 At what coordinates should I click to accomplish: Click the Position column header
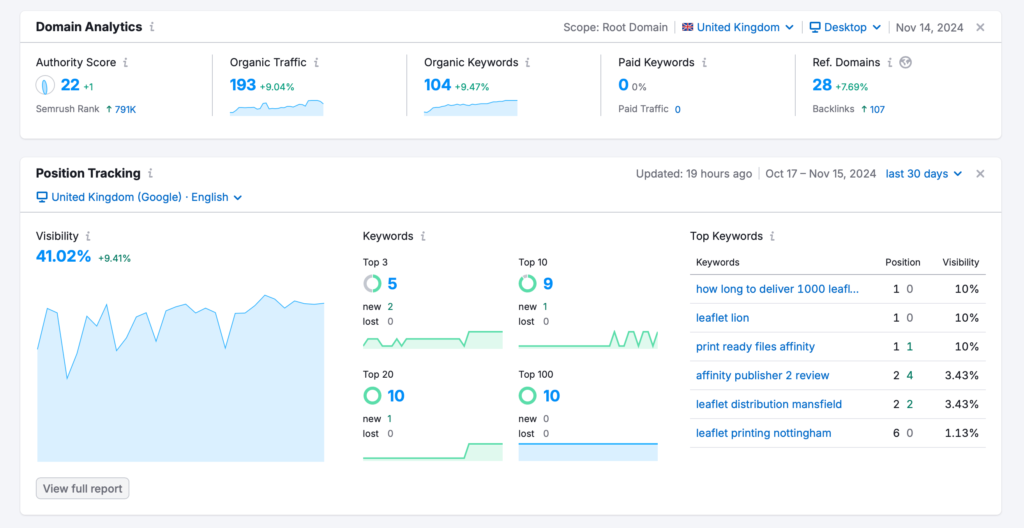pyautogui.click(x=903, y=262)
